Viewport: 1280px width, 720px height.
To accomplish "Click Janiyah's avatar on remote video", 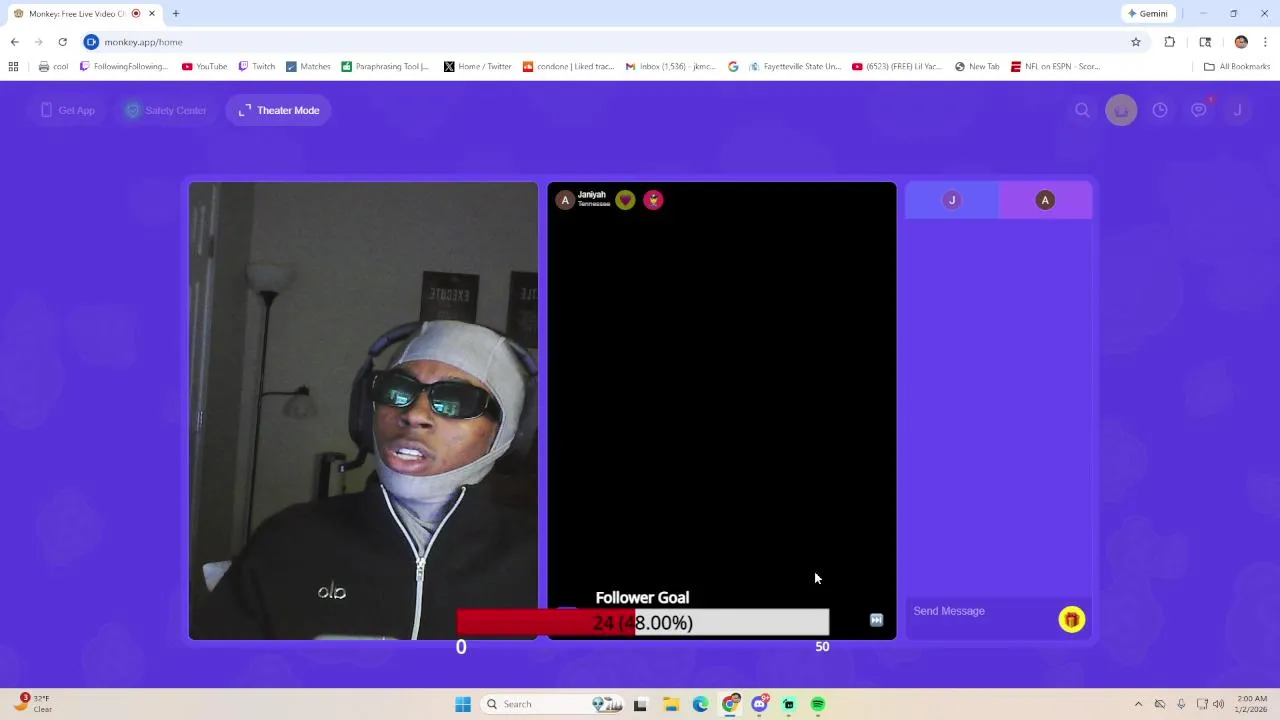I will coord(565,200).
